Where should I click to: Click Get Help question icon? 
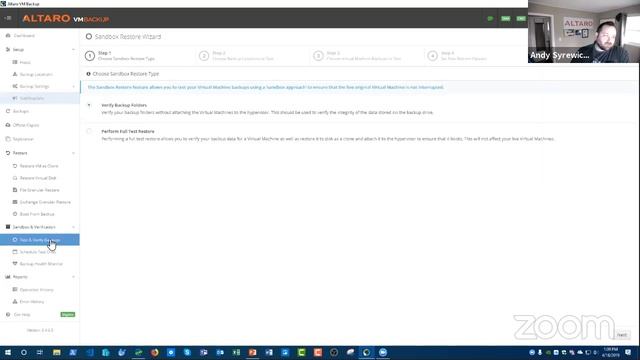click(8, 314)
